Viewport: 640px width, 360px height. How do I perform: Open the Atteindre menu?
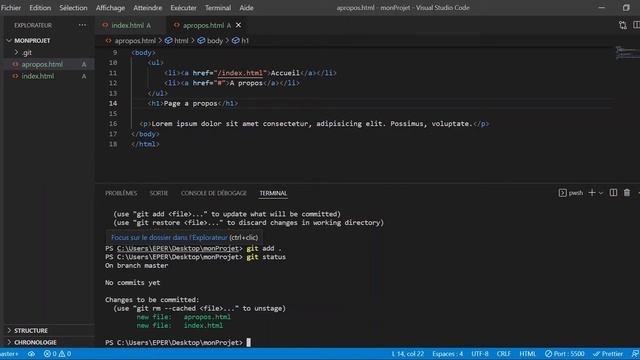pos(147,8)
